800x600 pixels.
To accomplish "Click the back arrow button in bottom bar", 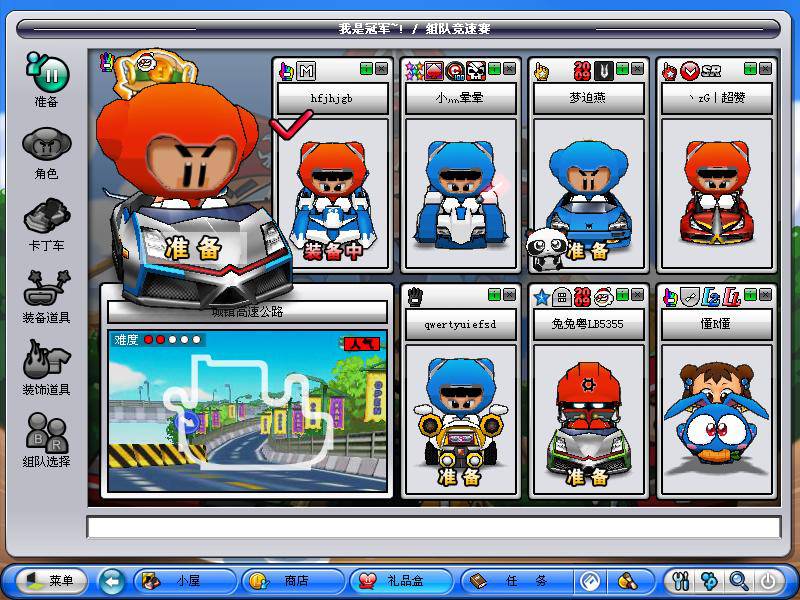I will click(111, 581).
